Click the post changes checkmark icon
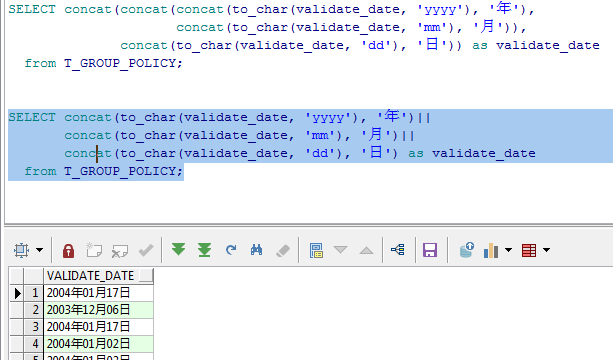This screenshot has width=613, height=360. [x=146, y=250]
